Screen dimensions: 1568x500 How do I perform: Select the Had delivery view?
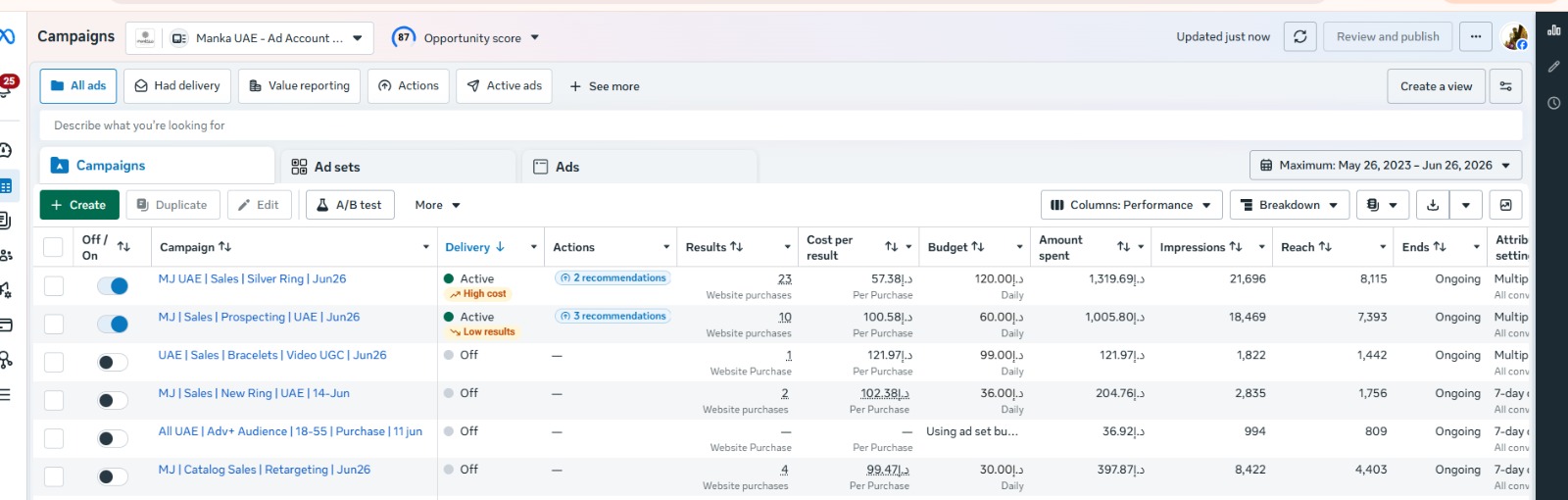pyautogui.click(x=177, y=86)
